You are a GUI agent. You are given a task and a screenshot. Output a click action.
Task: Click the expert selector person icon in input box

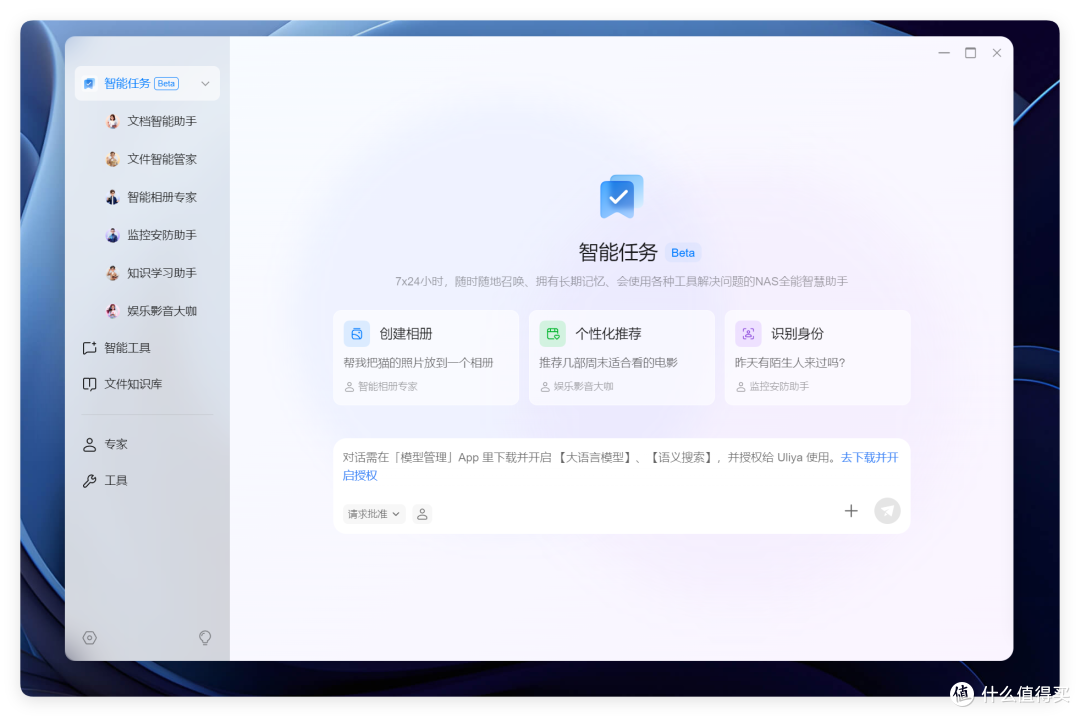tap(422, 515)
